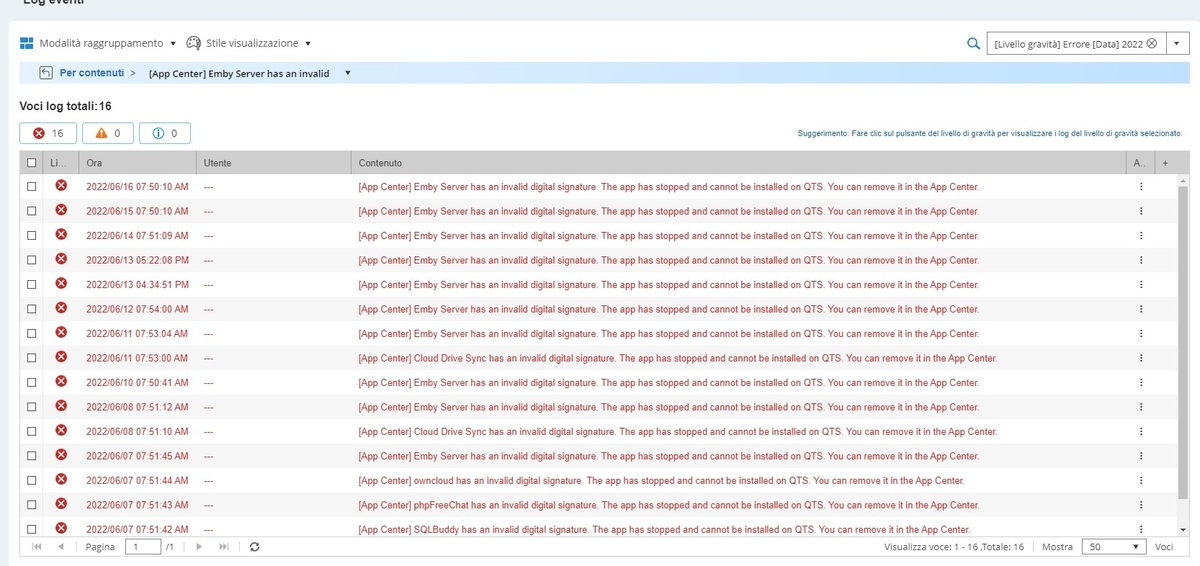Viewport: 1200px width, 566px height.
Task: Go to next page of logs
Action: point(199,547)
